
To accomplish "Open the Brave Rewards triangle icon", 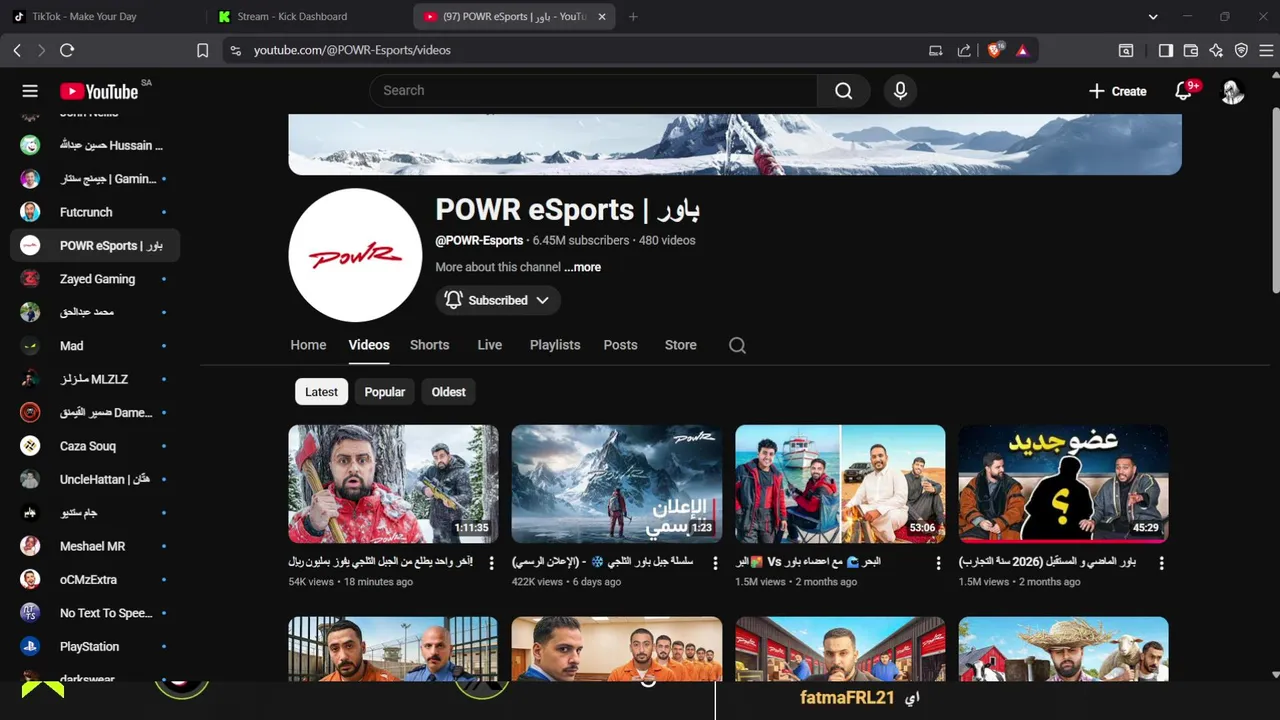I will [1022, 50].
